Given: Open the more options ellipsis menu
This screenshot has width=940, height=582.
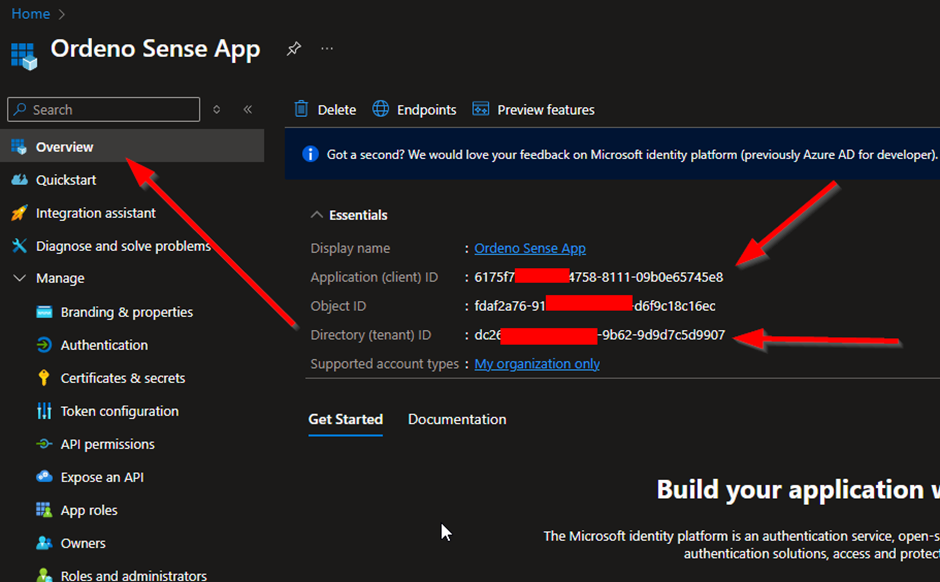Looking at the screenshot, I should (x=327, y=49).
